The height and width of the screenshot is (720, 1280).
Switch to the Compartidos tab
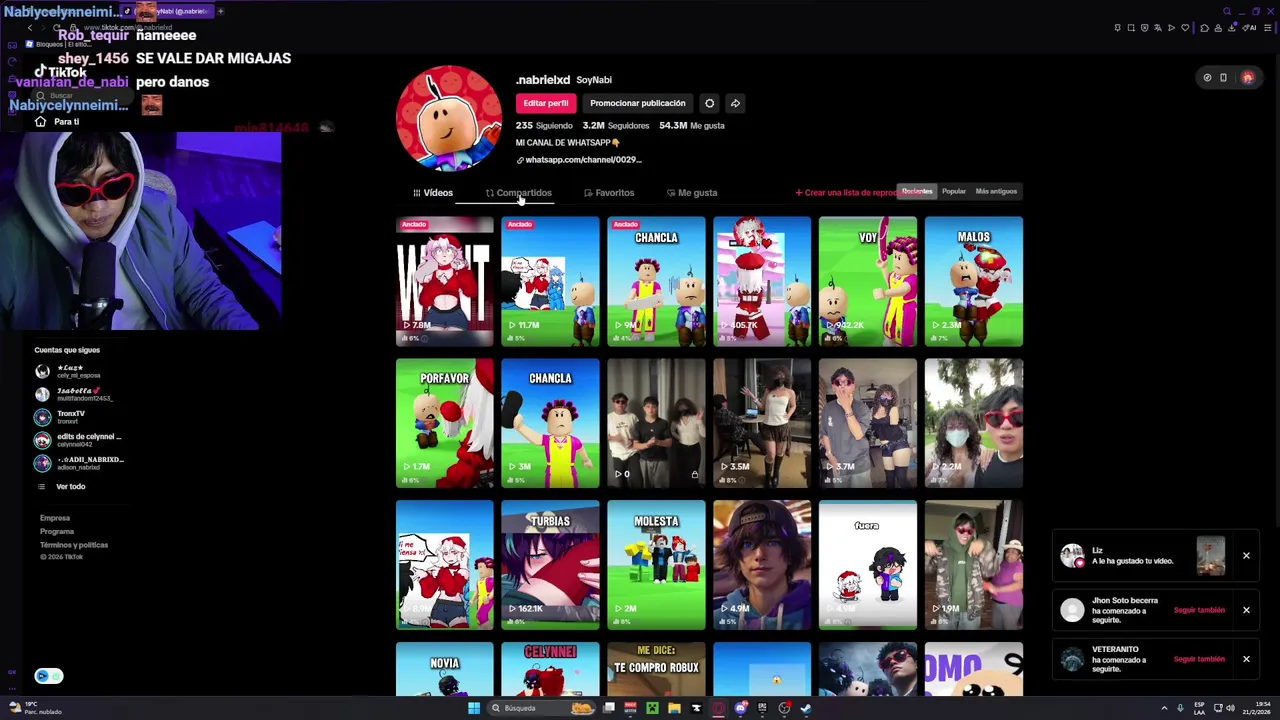(519, 193)
